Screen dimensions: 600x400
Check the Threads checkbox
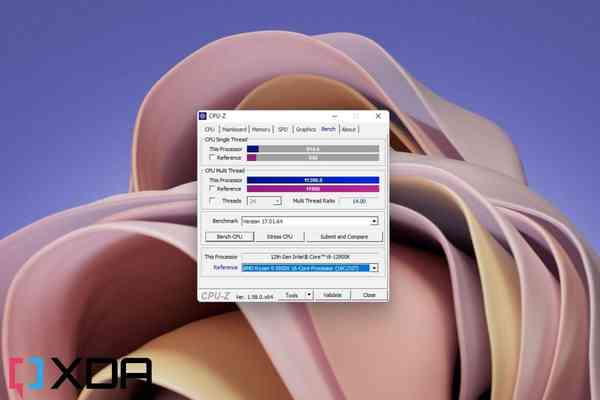click(x=211, y=201)
